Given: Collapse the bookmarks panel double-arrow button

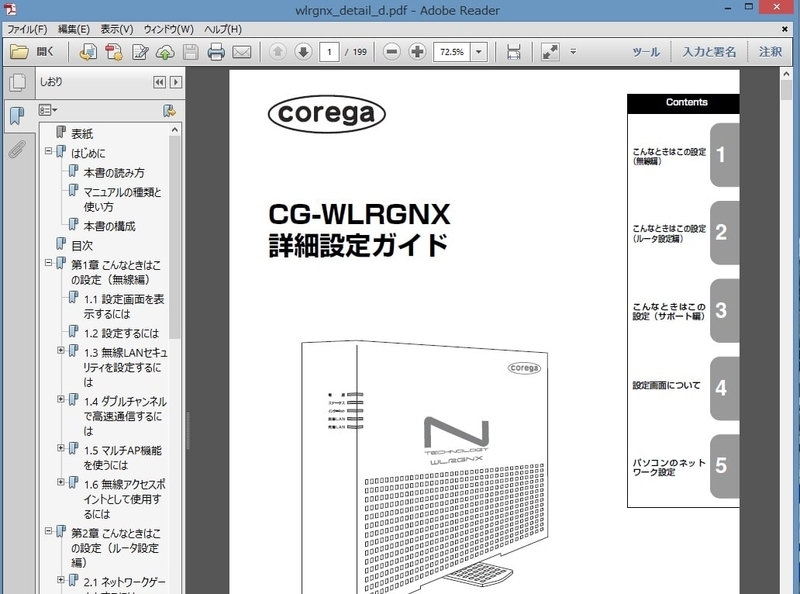Looking at the screenshot, I should tap(159, 82).
